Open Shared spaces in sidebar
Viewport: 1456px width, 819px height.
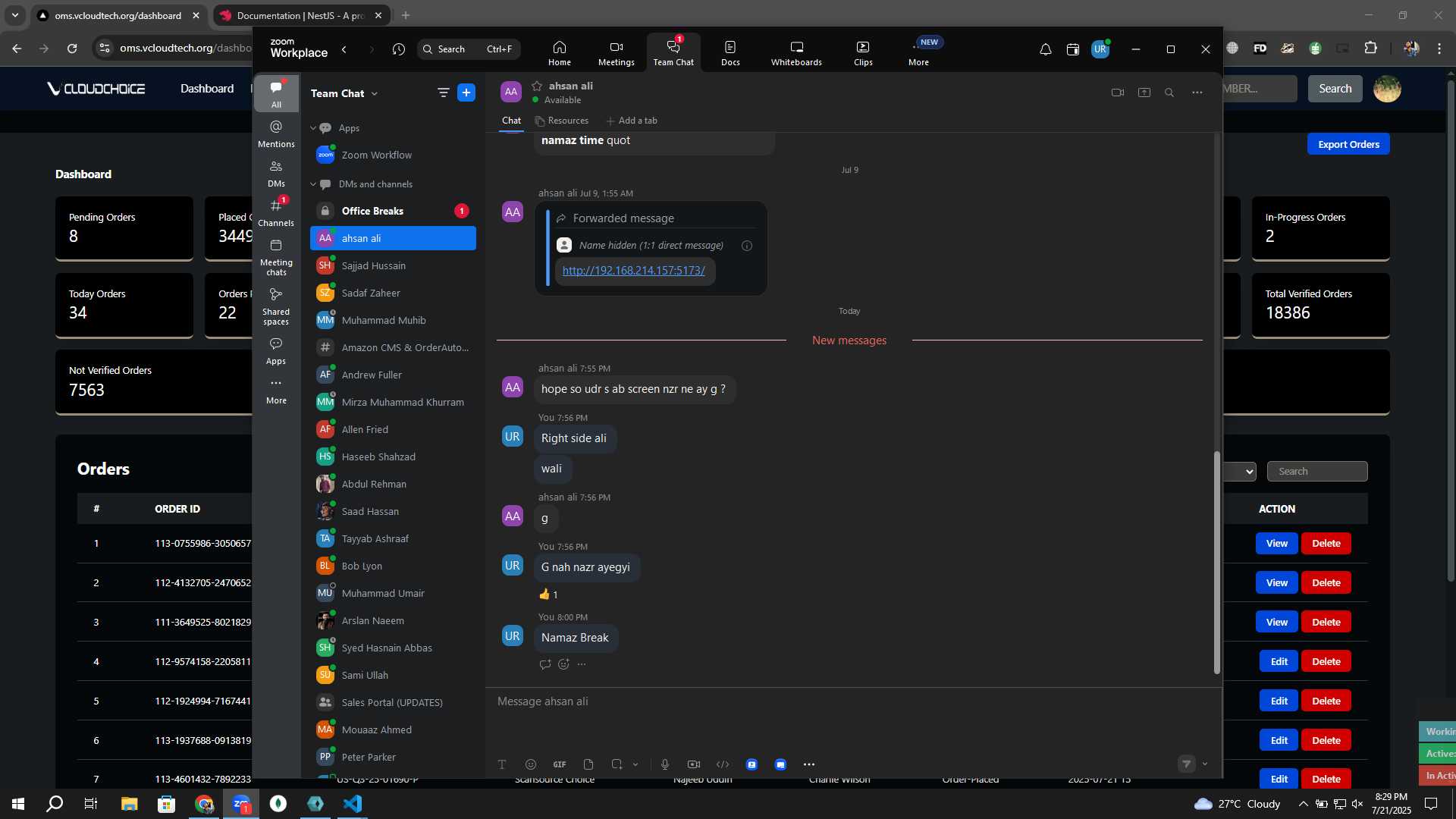276,306
